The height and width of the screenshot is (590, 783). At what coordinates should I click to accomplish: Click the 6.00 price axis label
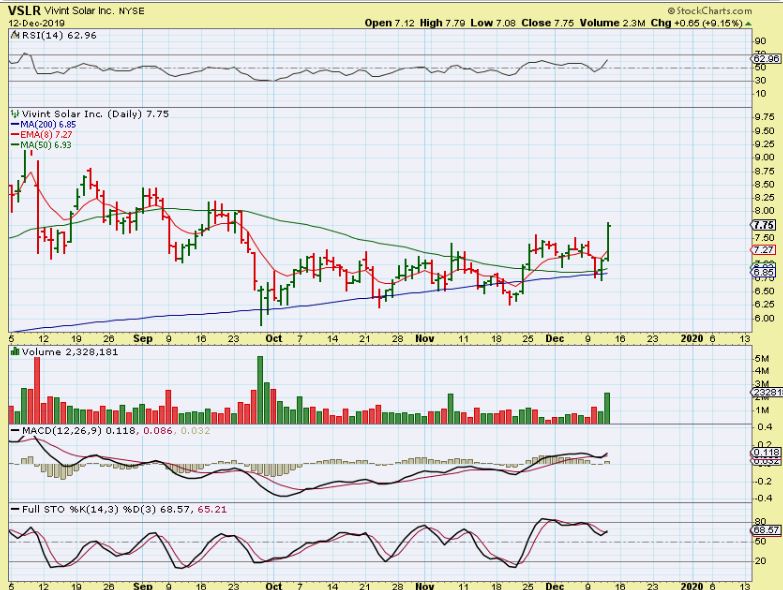click(x=765, y=318)
